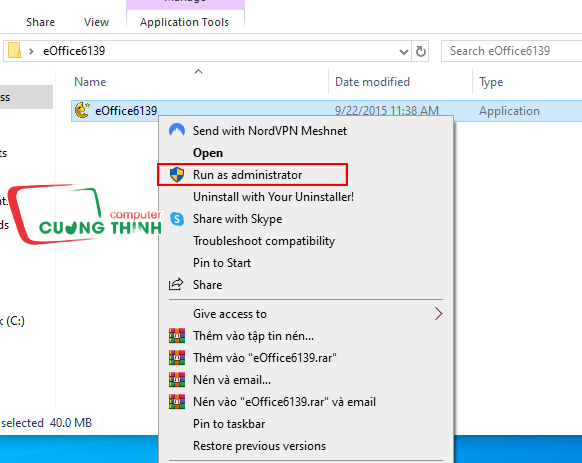Sort by the Type column header
This screenshot has height=463, width=582.
[491, 82]
